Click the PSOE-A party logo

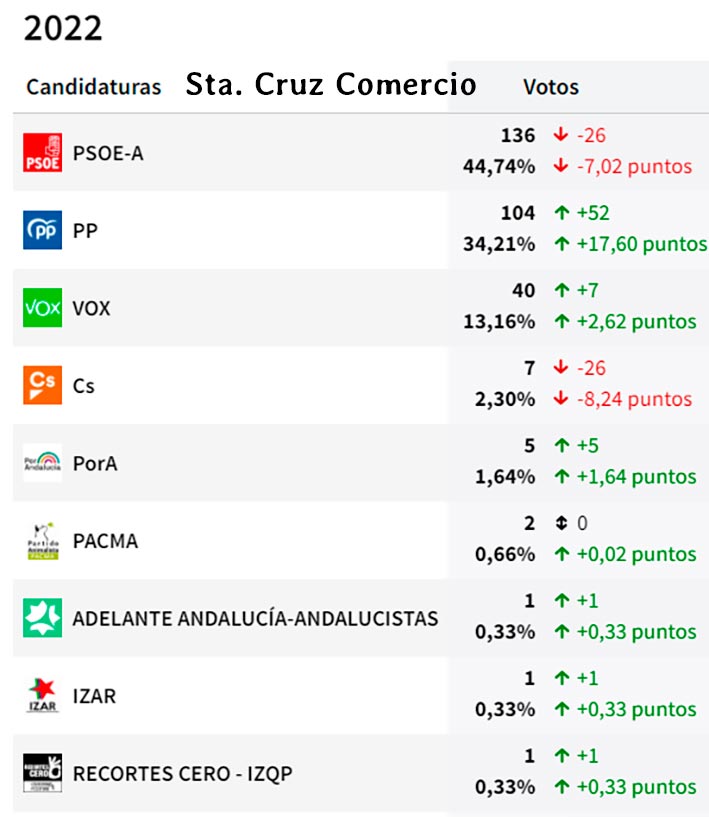42,152
